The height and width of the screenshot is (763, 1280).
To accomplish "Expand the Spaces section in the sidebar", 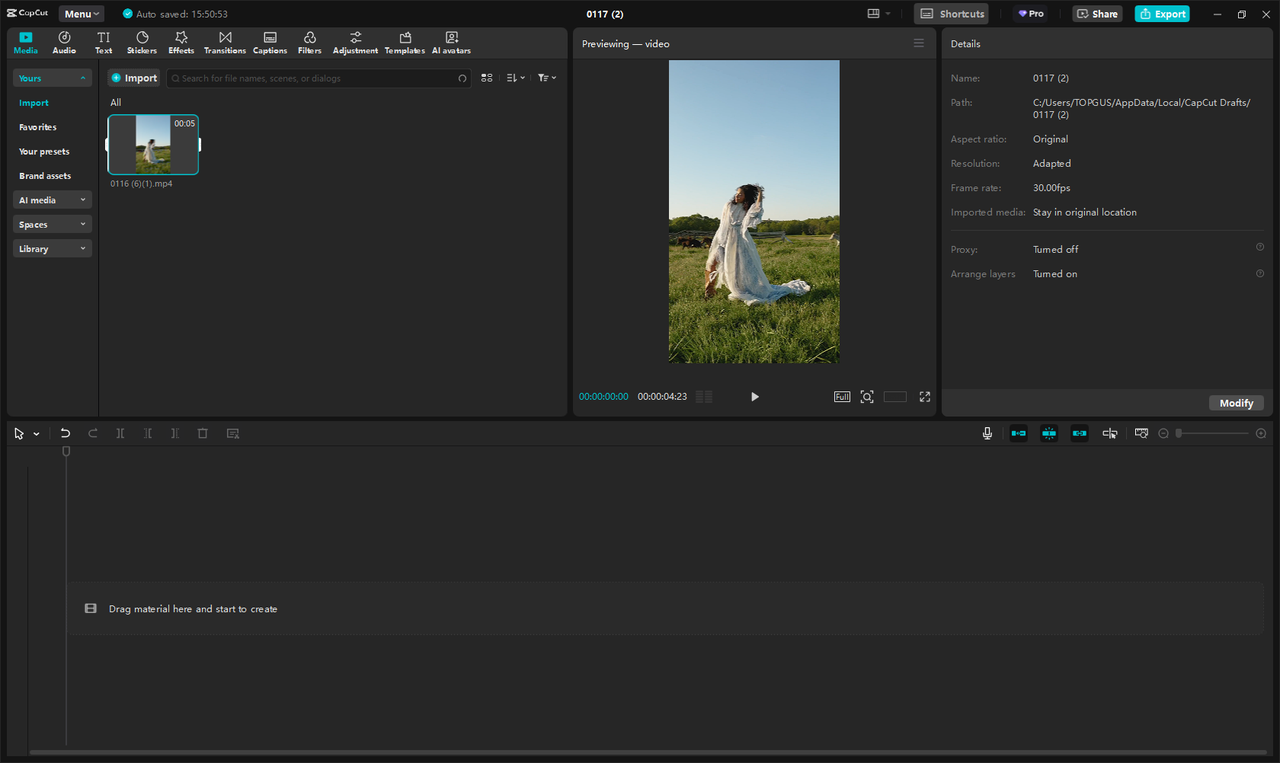I will pos(51,223).
